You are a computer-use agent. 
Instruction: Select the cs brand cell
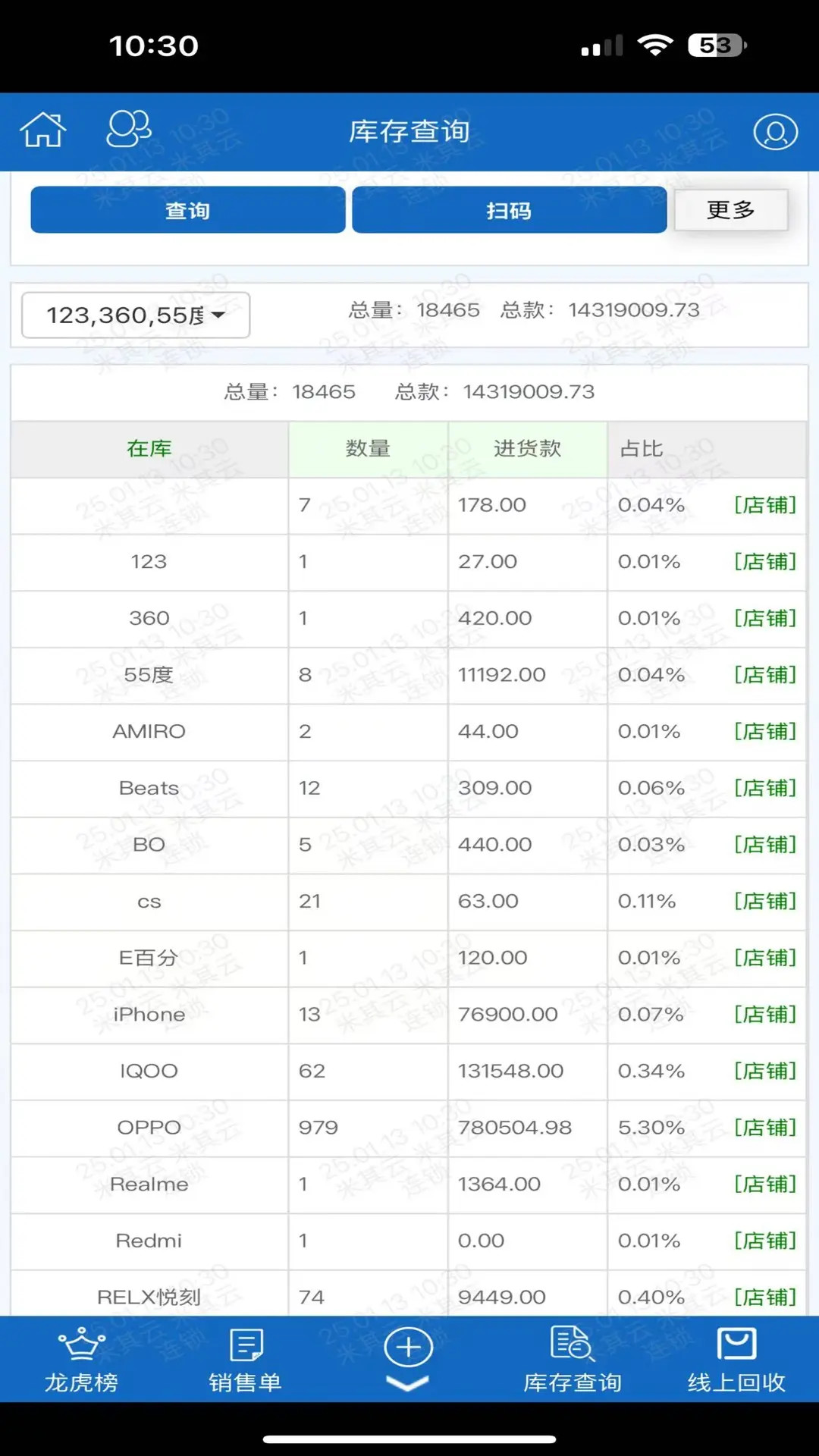(149, 902)
